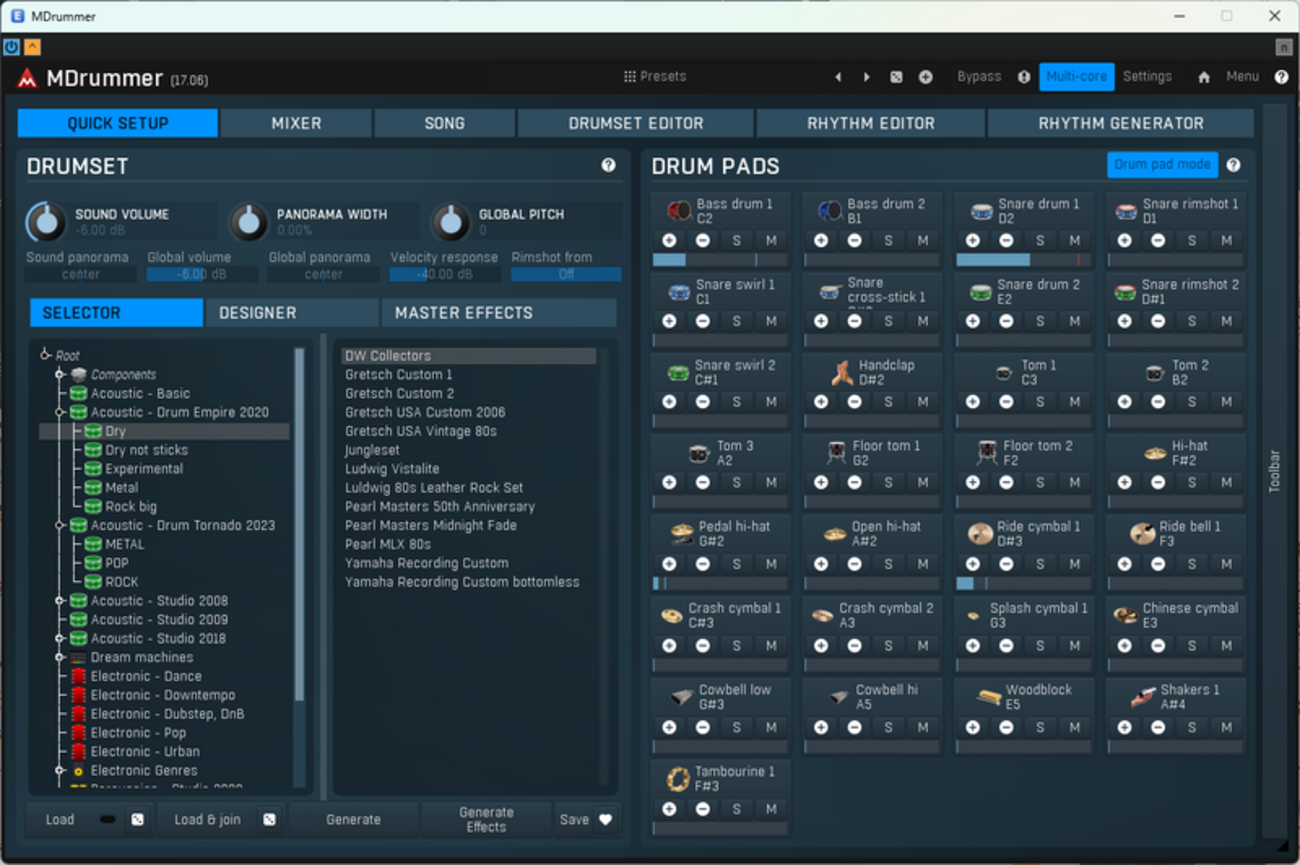
Task: Mute the Snare drum 1 pad
Action: (1074, 240)
